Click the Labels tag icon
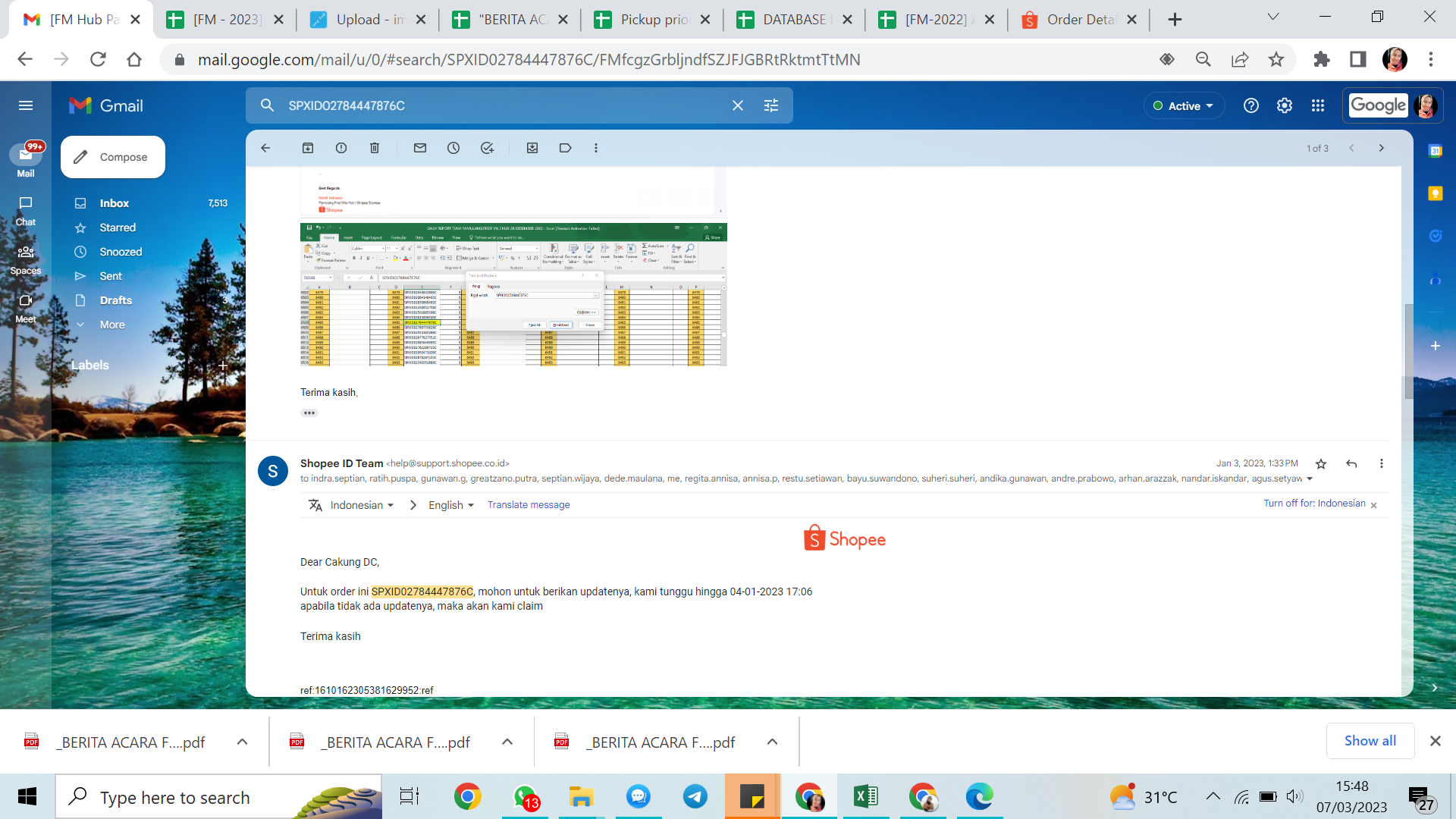Screen dimensions: 1456x819 coord(566,148)
